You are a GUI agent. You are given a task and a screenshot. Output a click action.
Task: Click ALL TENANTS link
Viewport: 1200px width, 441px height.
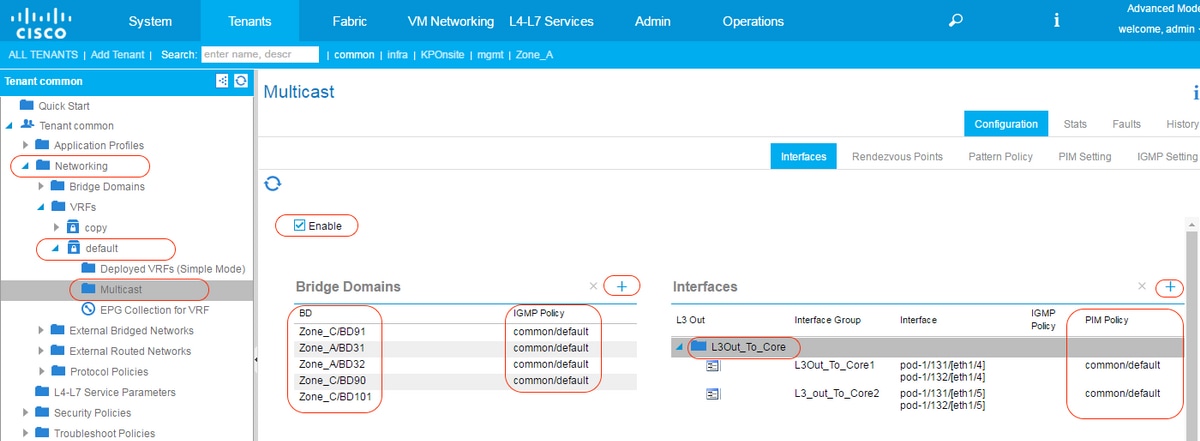[43, 55]
